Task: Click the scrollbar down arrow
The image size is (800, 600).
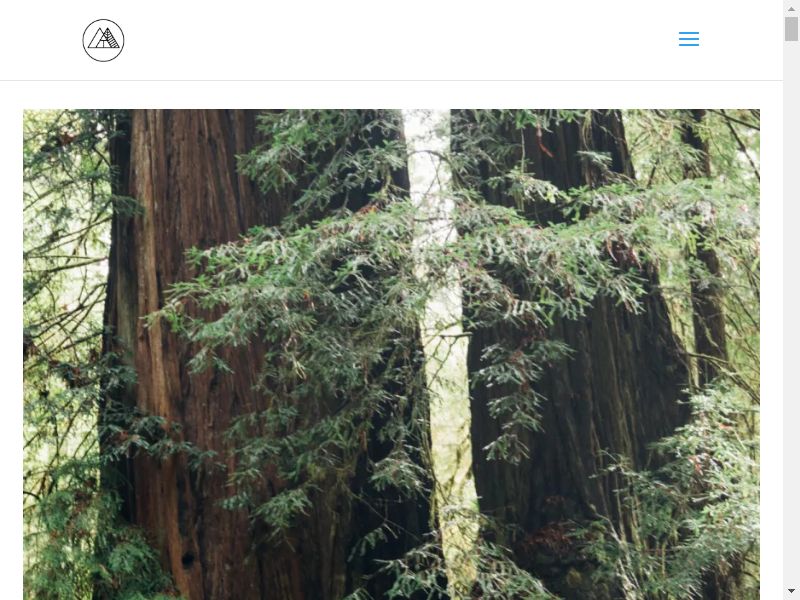Action: 791,591
